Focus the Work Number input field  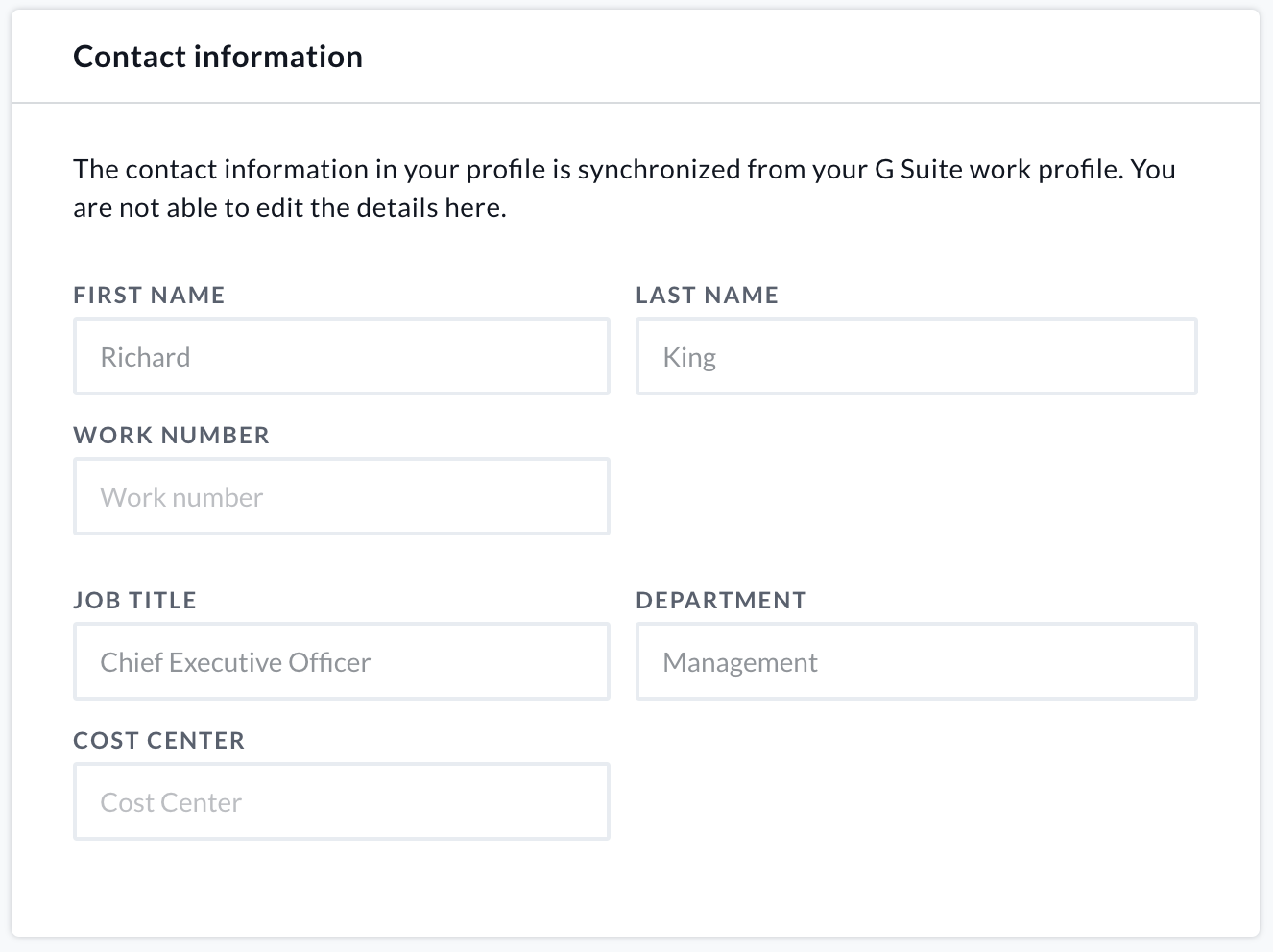click(x=341, y=496)
